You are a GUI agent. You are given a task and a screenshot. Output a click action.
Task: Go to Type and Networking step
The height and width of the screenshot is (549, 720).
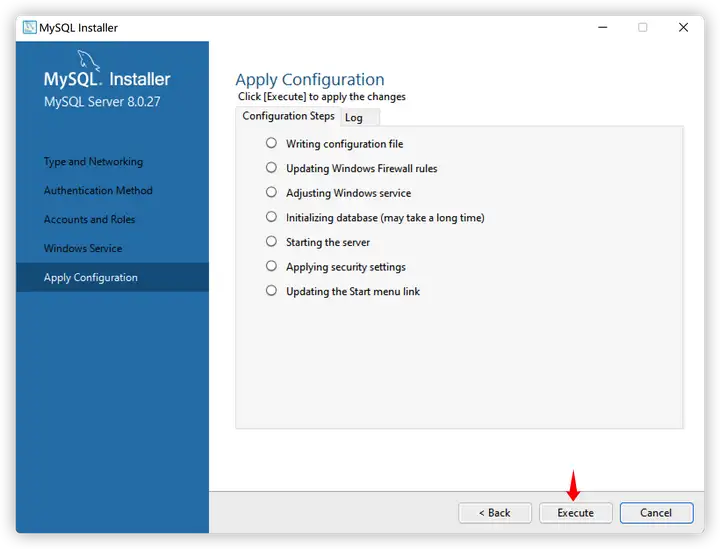pyautogui.click(x=93, y=162)
